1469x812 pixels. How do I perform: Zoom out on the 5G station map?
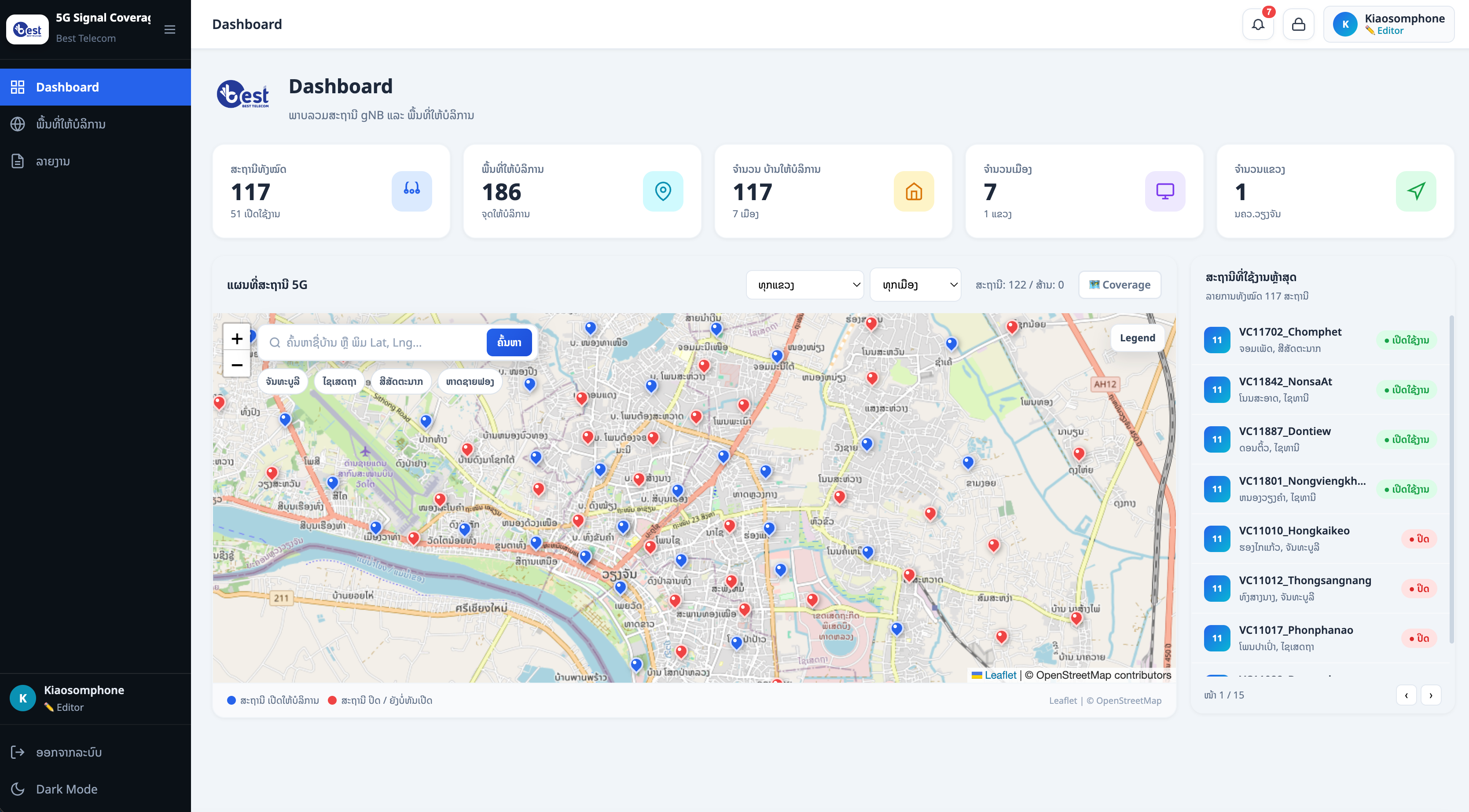237,365
